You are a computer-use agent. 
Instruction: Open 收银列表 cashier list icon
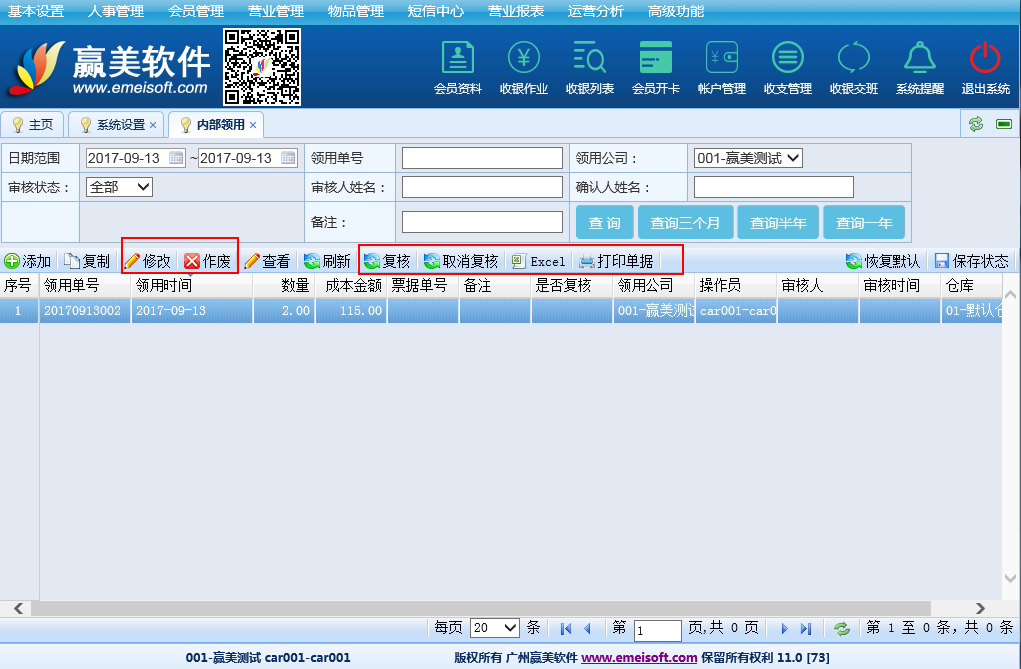click(x=590, y=59)
